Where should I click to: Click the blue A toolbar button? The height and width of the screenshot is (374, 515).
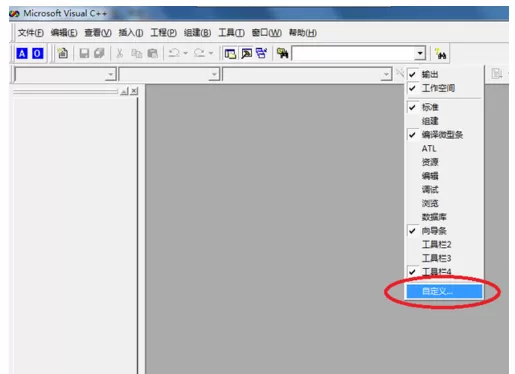point(22,53)
